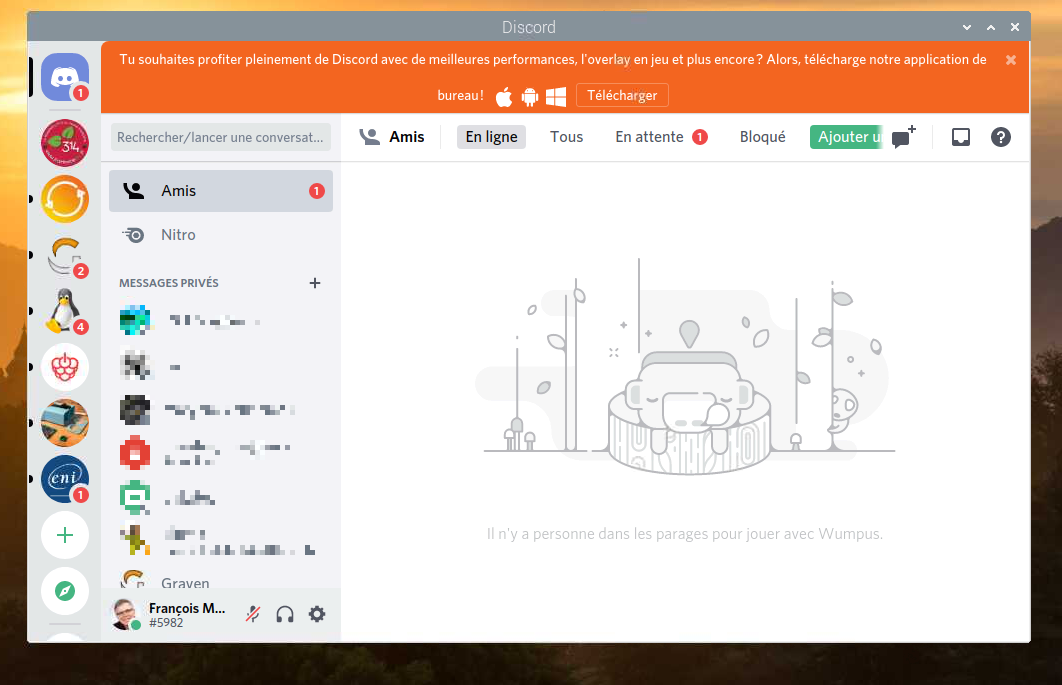The image size is (1062, 685).
Task: Toggle deafen with the headphones icon
Action: [x=285, y=615]
